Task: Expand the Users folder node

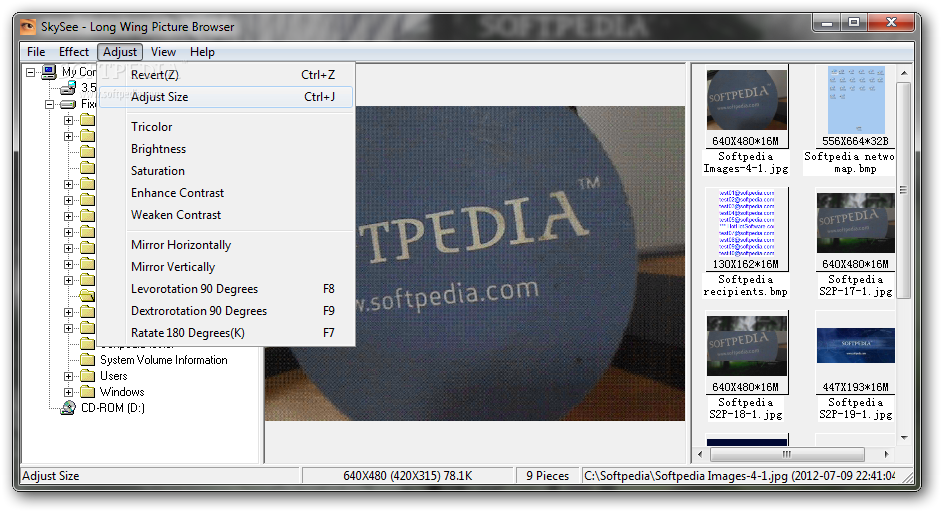Action: [x=68, y=376]
